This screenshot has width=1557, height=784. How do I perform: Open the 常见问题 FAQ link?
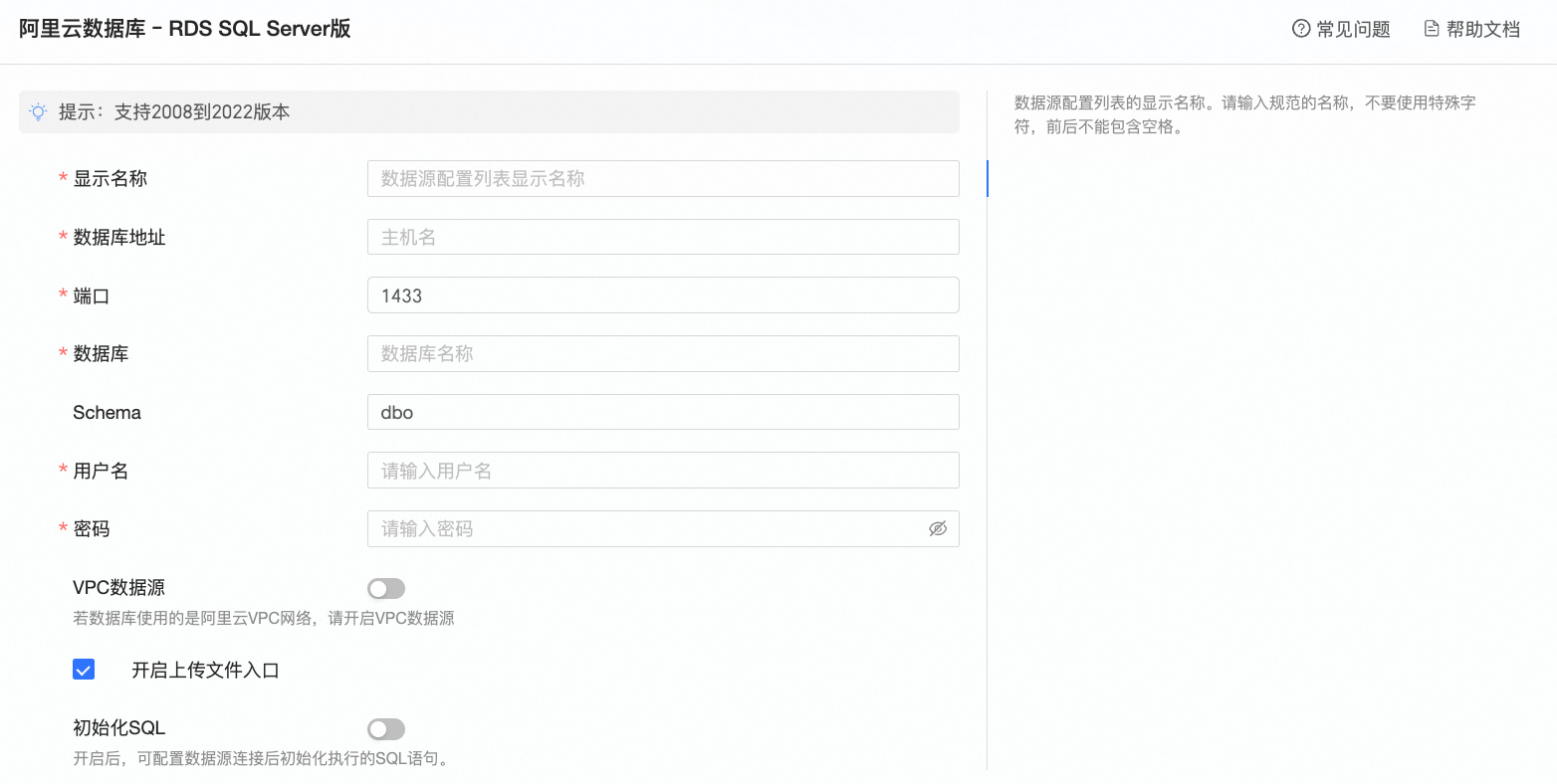pyautogui.click(x=1341, y=29)
